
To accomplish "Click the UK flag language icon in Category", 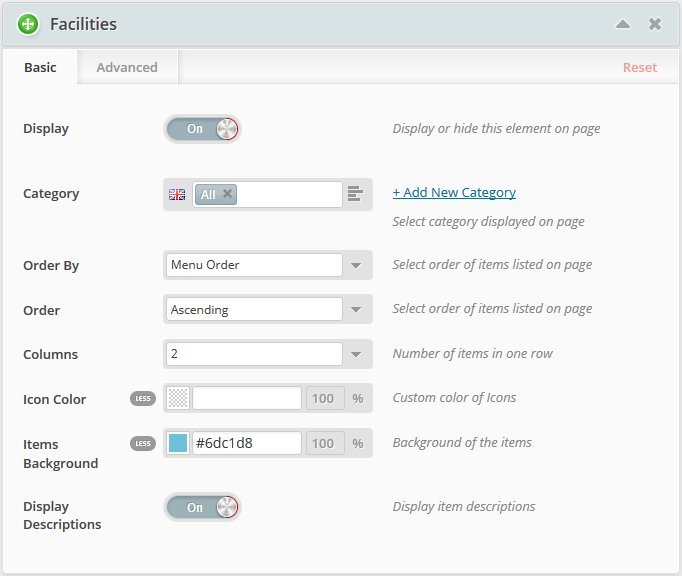I will pos(177,194).
